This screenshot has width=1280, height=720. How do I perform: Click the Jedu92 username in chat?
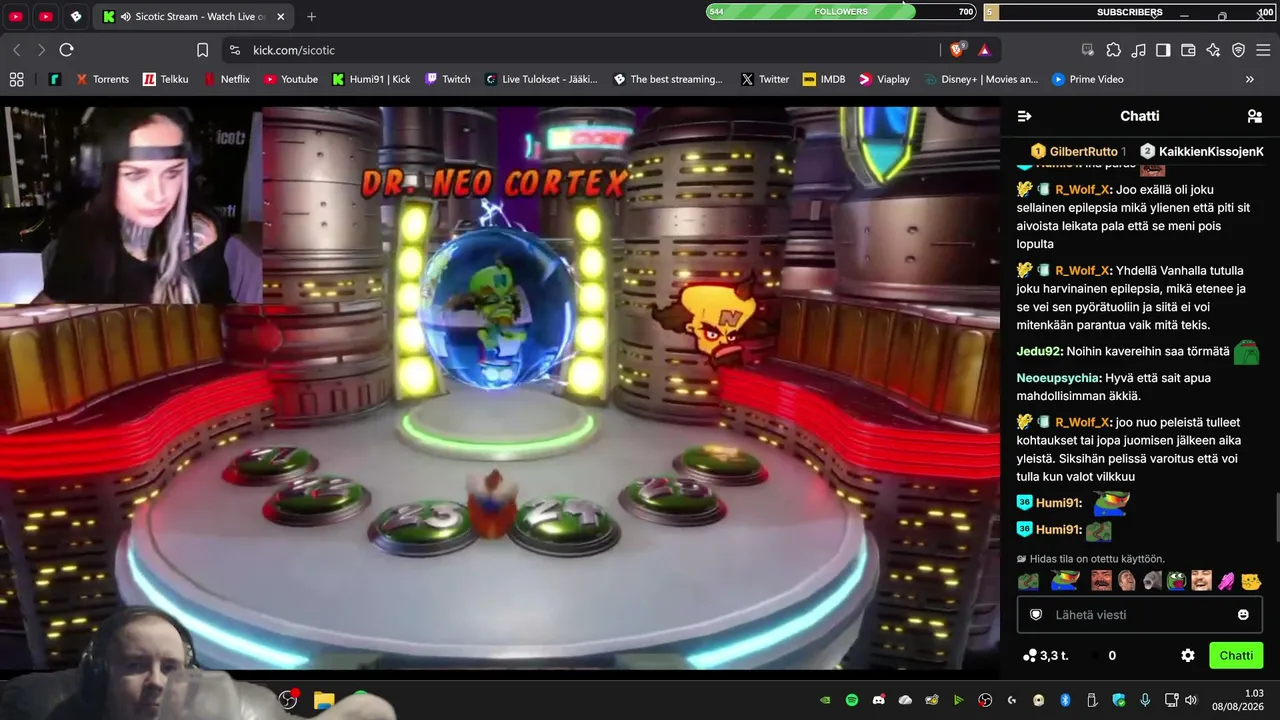[1039, 351]
